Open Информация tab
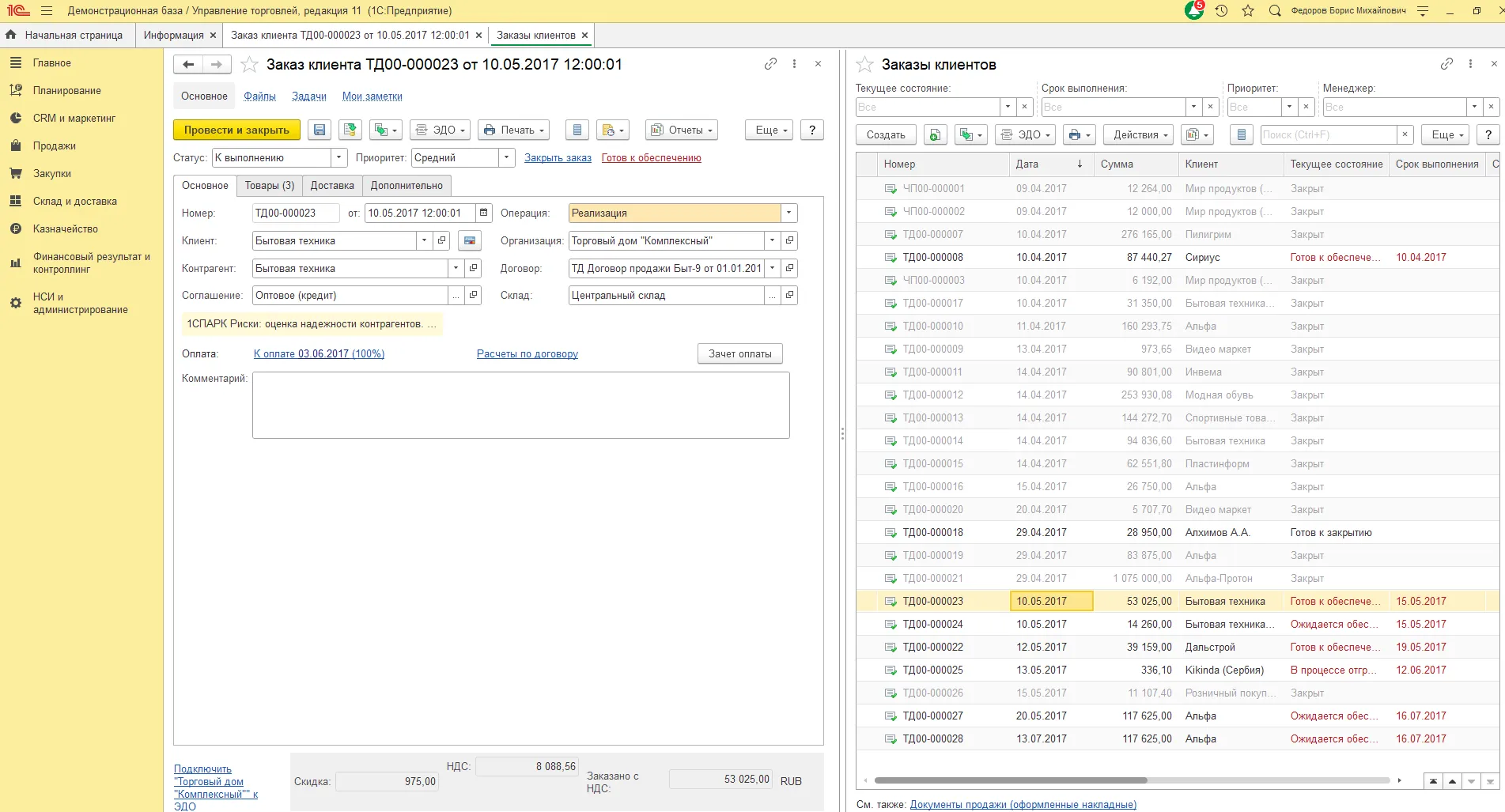 [173, 36]
